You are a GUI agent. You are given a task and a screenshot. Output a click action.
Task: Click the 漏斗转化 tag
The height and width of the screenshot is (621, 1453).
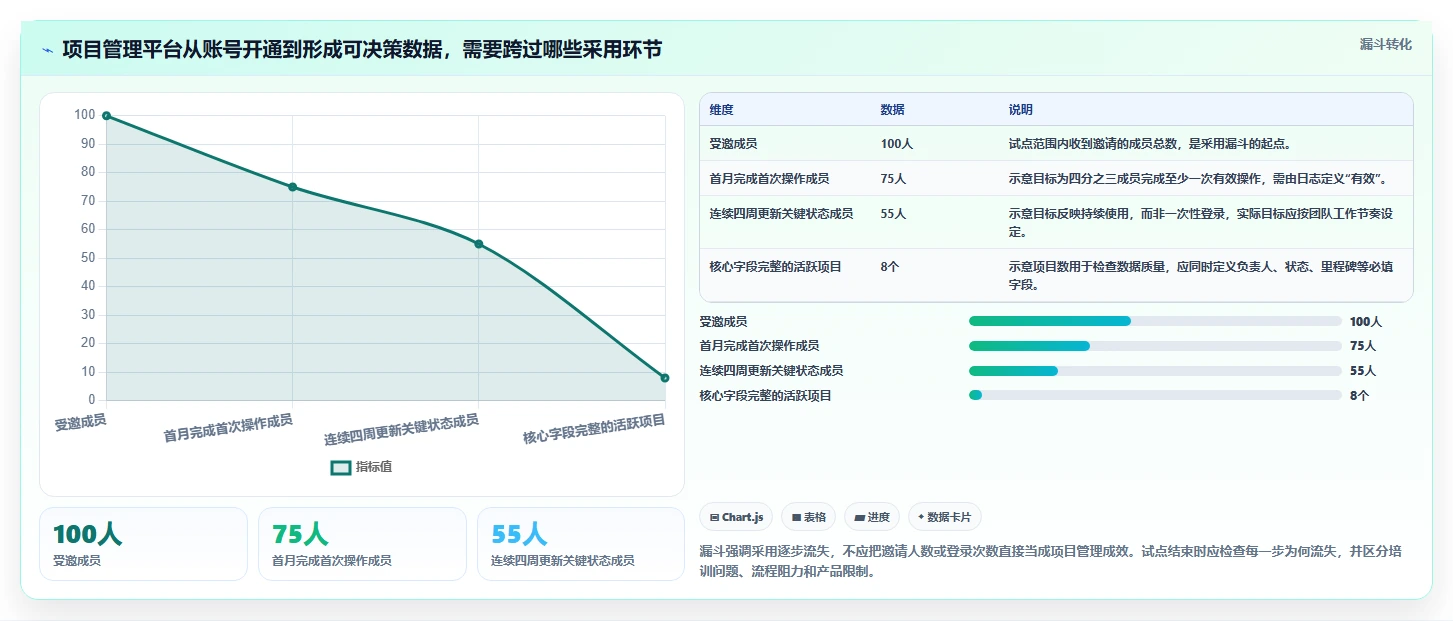1386,44
